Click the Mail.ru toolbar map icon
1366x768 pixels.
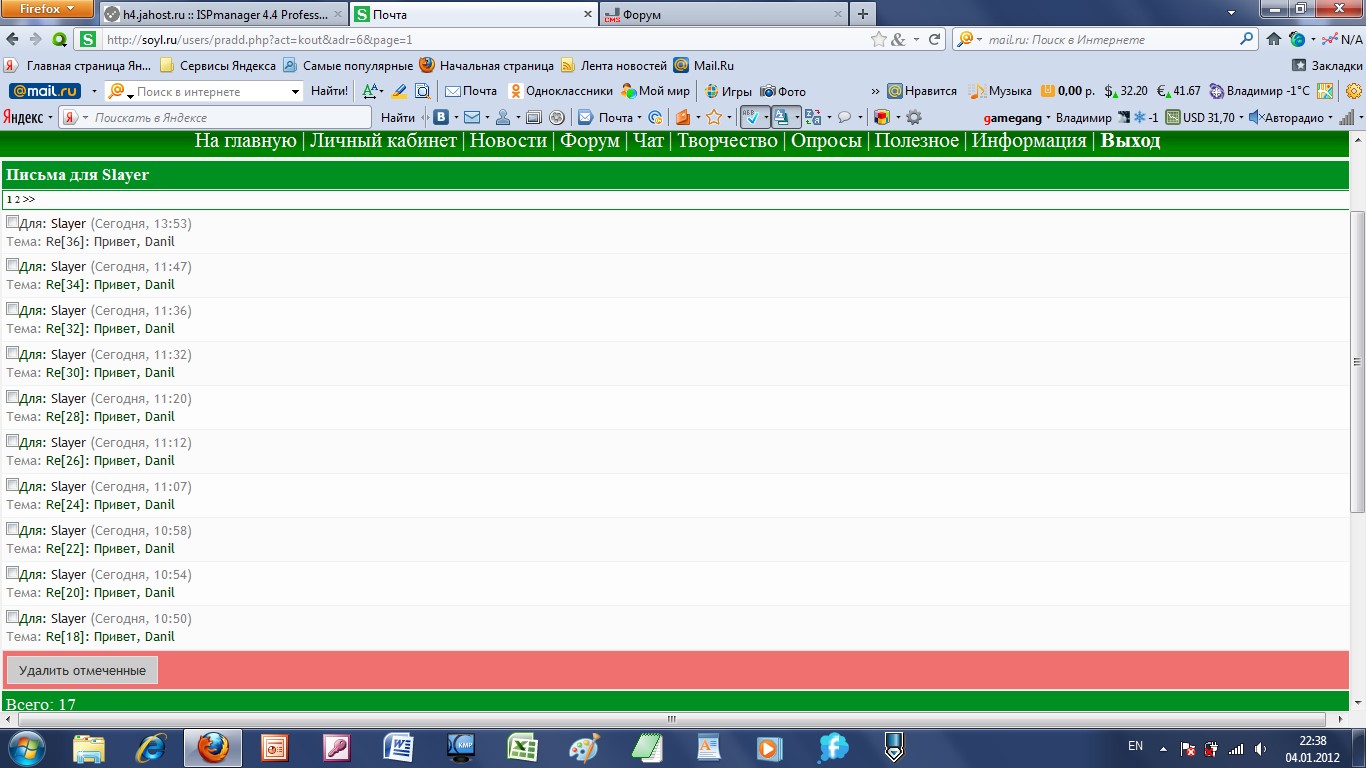point(1325,91)
